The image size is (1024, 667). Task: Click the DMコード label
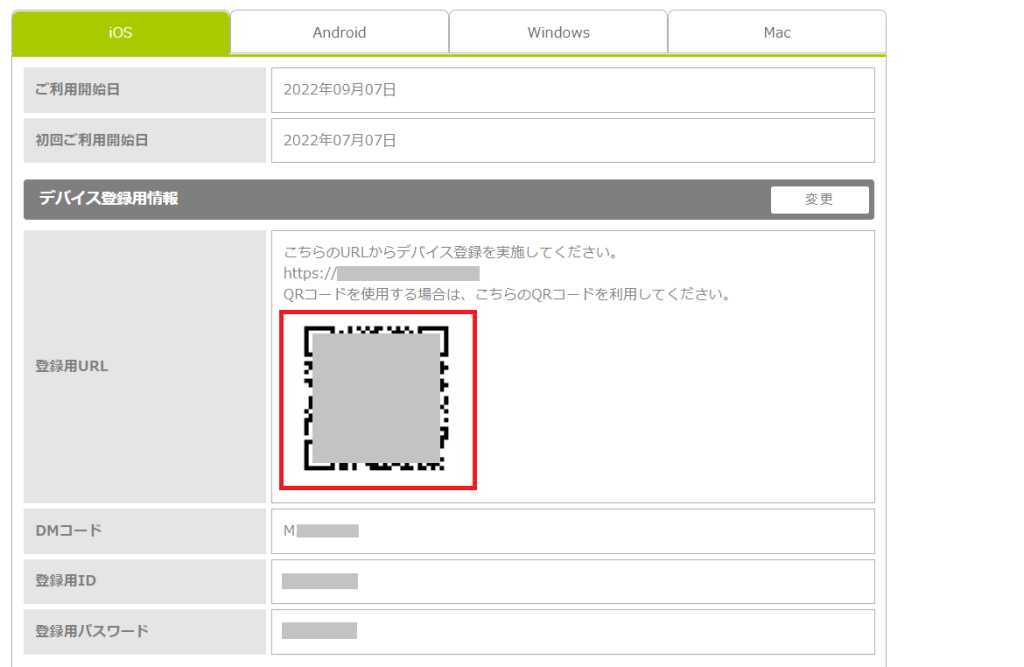(x=69, y=530)
